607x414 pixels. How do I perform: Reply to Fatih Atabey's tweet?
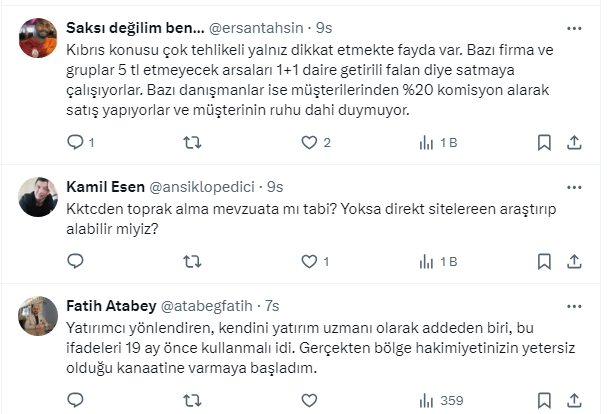click(x=75, y=400)
